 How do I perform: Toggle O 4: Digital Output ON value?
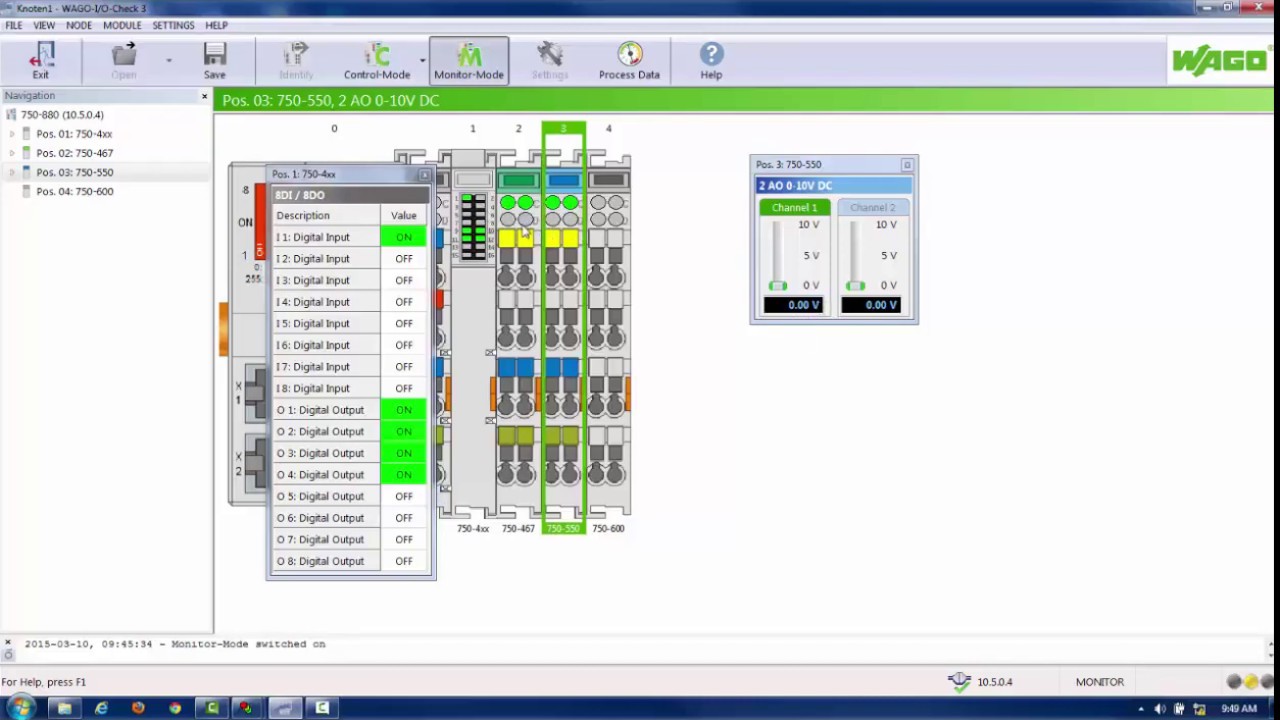[404, 475]
